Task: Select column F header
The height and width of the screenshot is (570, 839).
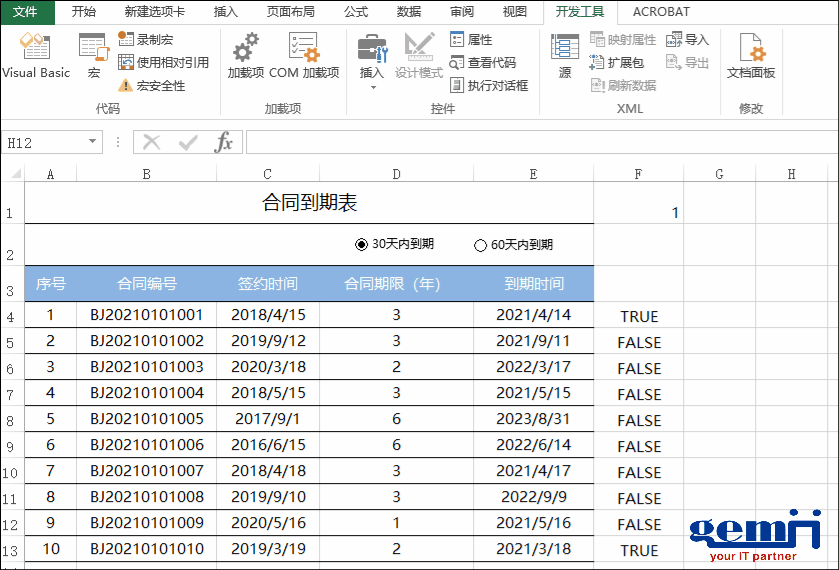Action: (x=638, y=174)
